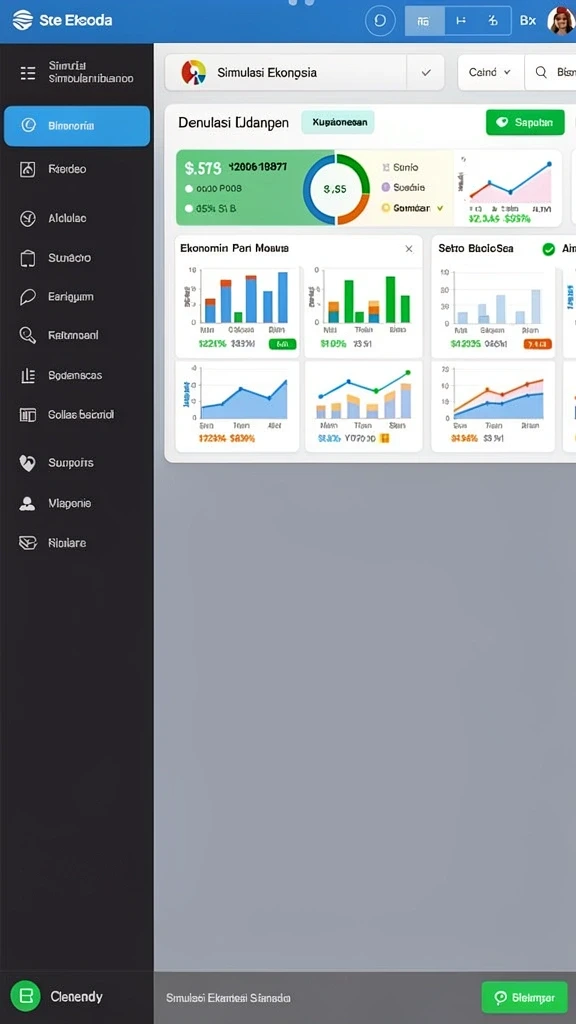576x1024 pixels.
Task: Click the circular refresh icon in header
Action: pyautogui.click(x=380, y=20)
